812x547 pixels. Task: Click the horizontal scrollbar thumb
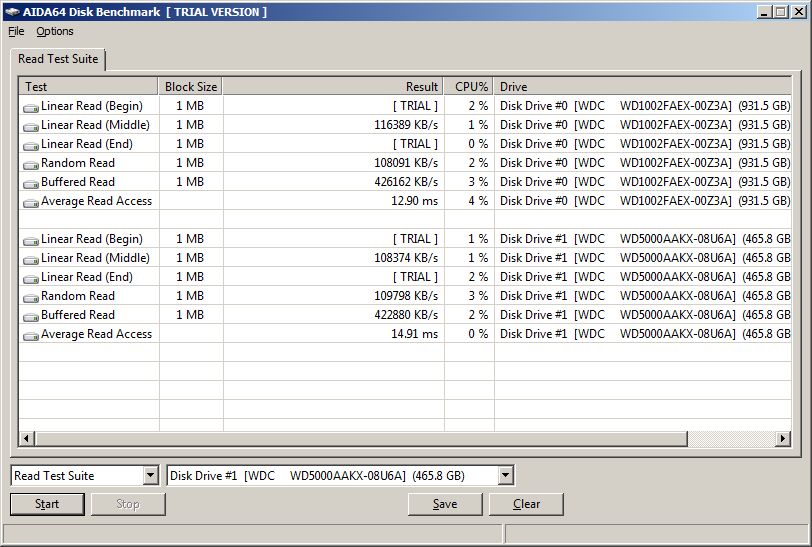[x=360, y=439]
